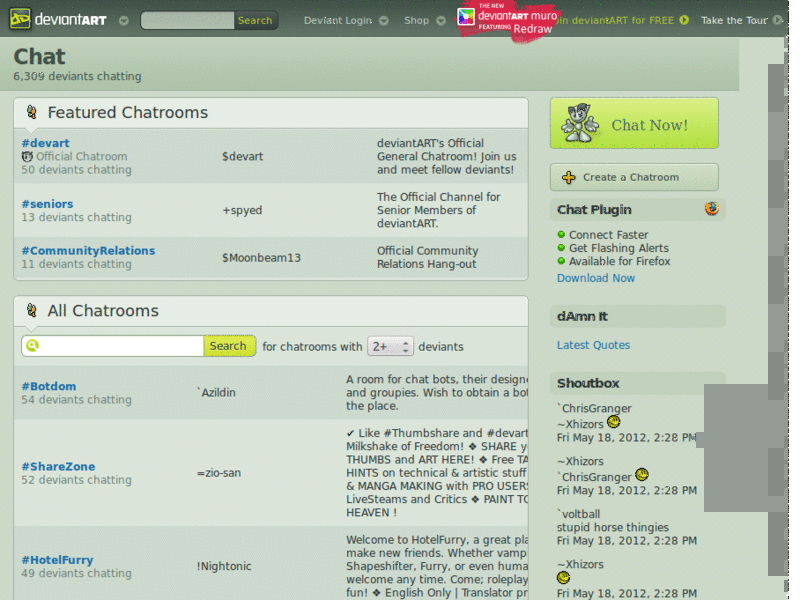Viewport: 800px width, 600px height.
Task: Click the deviantART muro Redraw banner
Action: point(509,20)
